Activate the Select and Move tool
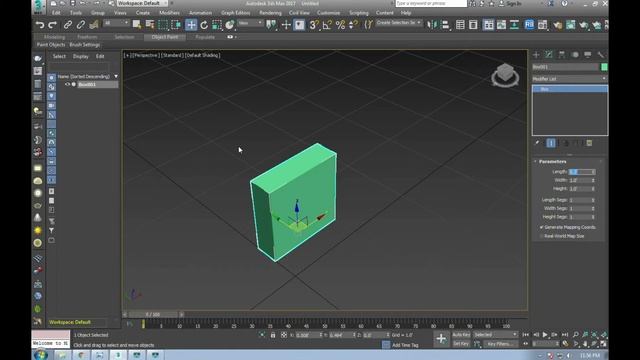Image resolution: width=640 pixels, height=360 pixels. (191, 25)
